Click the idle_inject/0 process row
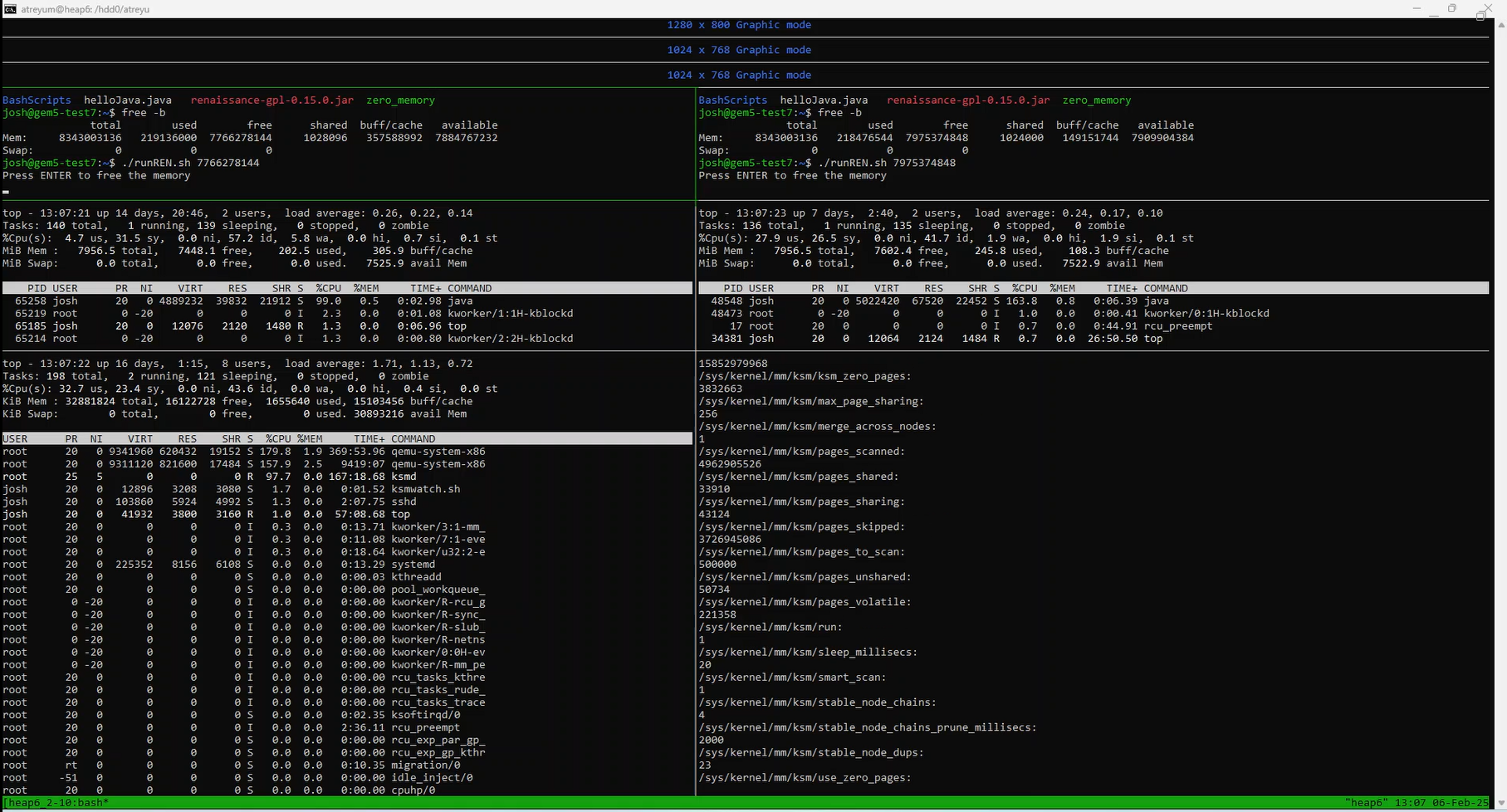 coord(347,777)
